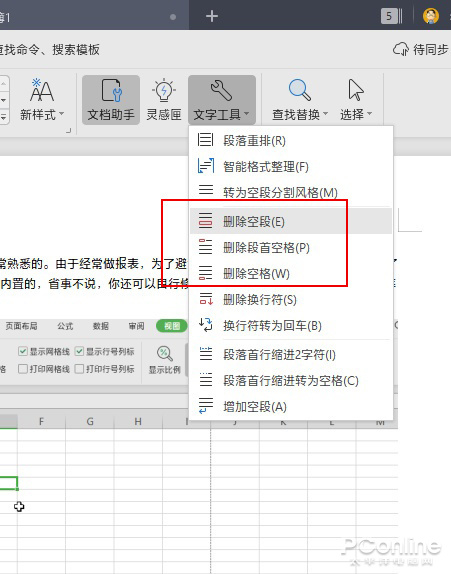The height and width of the screenshot is (574, 451).
Task: Switch to 公式 tab in spreadsheet
Action: click(x=65, y=326)
